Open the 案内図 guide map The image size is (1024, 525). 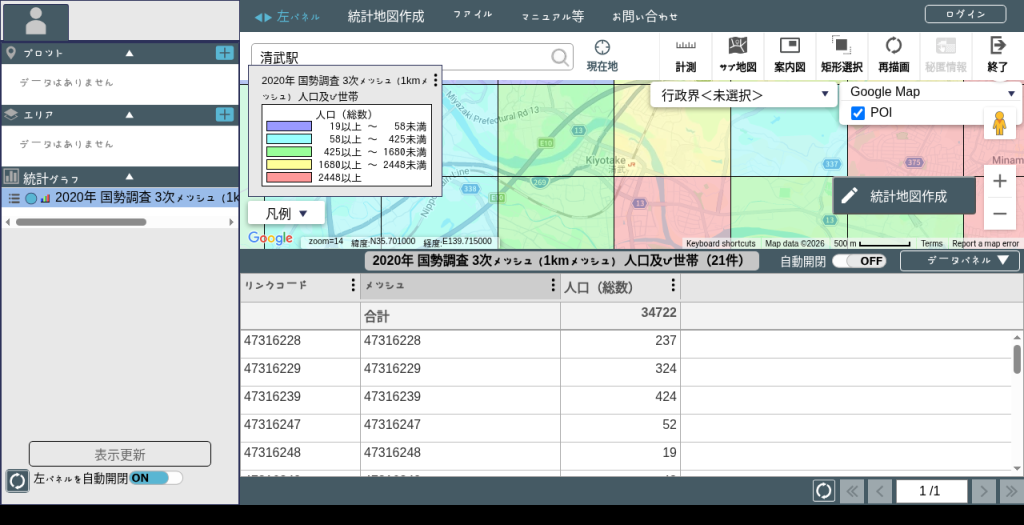pyautogui.click(x=790, y=56)
